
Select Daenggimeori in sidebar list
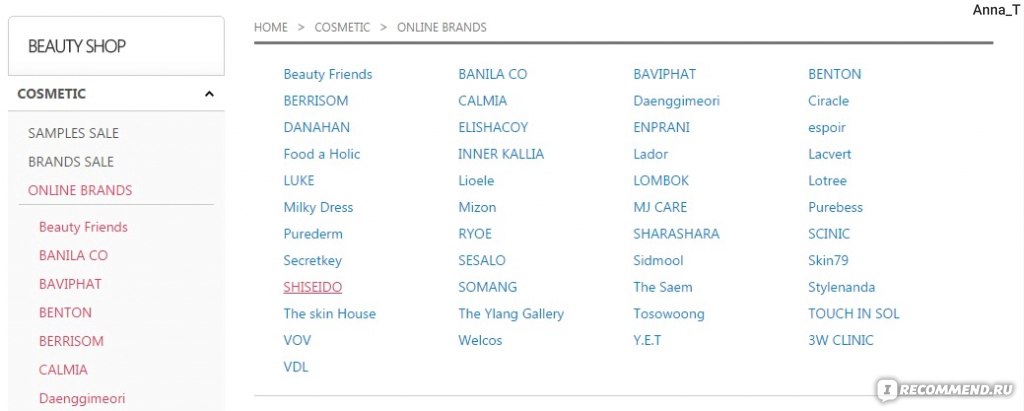coord(82,399)
